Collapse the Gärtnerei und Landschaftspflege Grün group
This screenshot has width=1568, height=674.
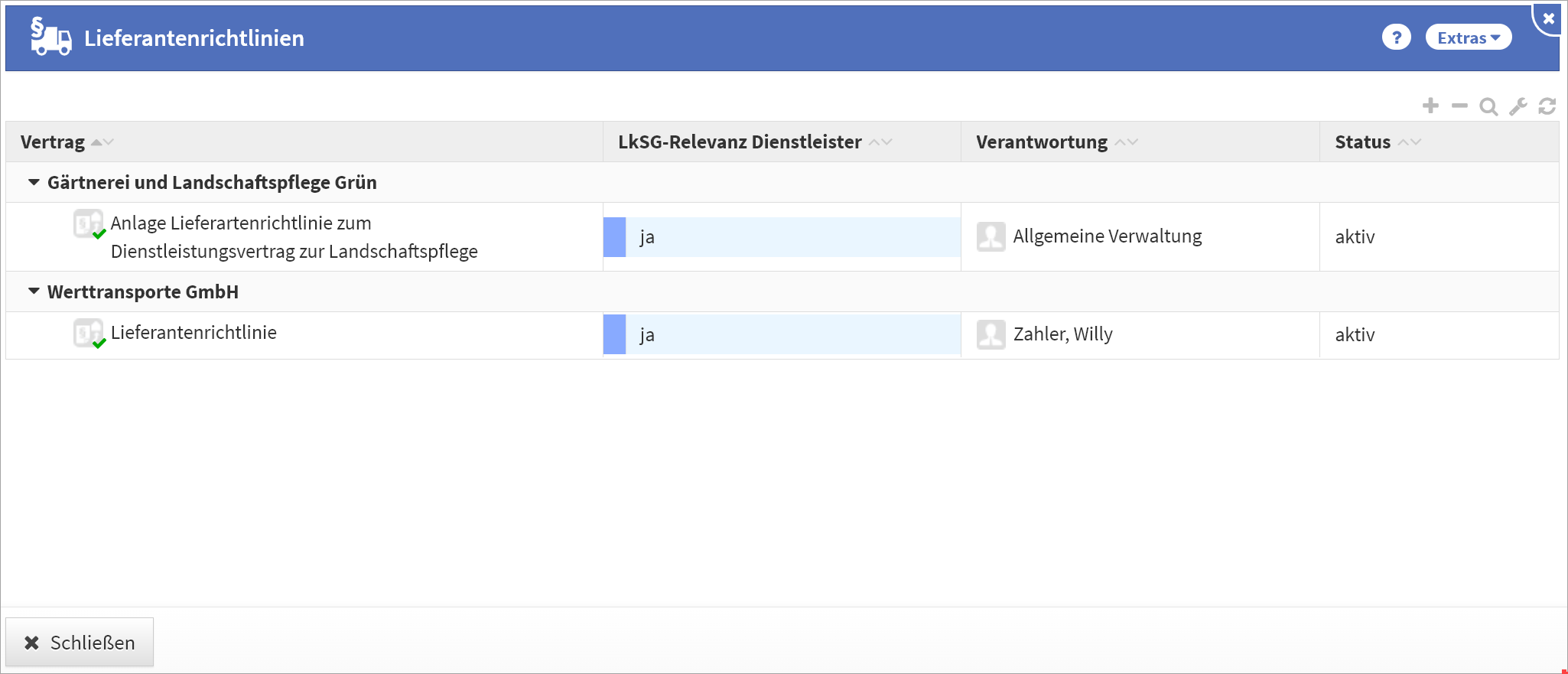pos(34,182)
